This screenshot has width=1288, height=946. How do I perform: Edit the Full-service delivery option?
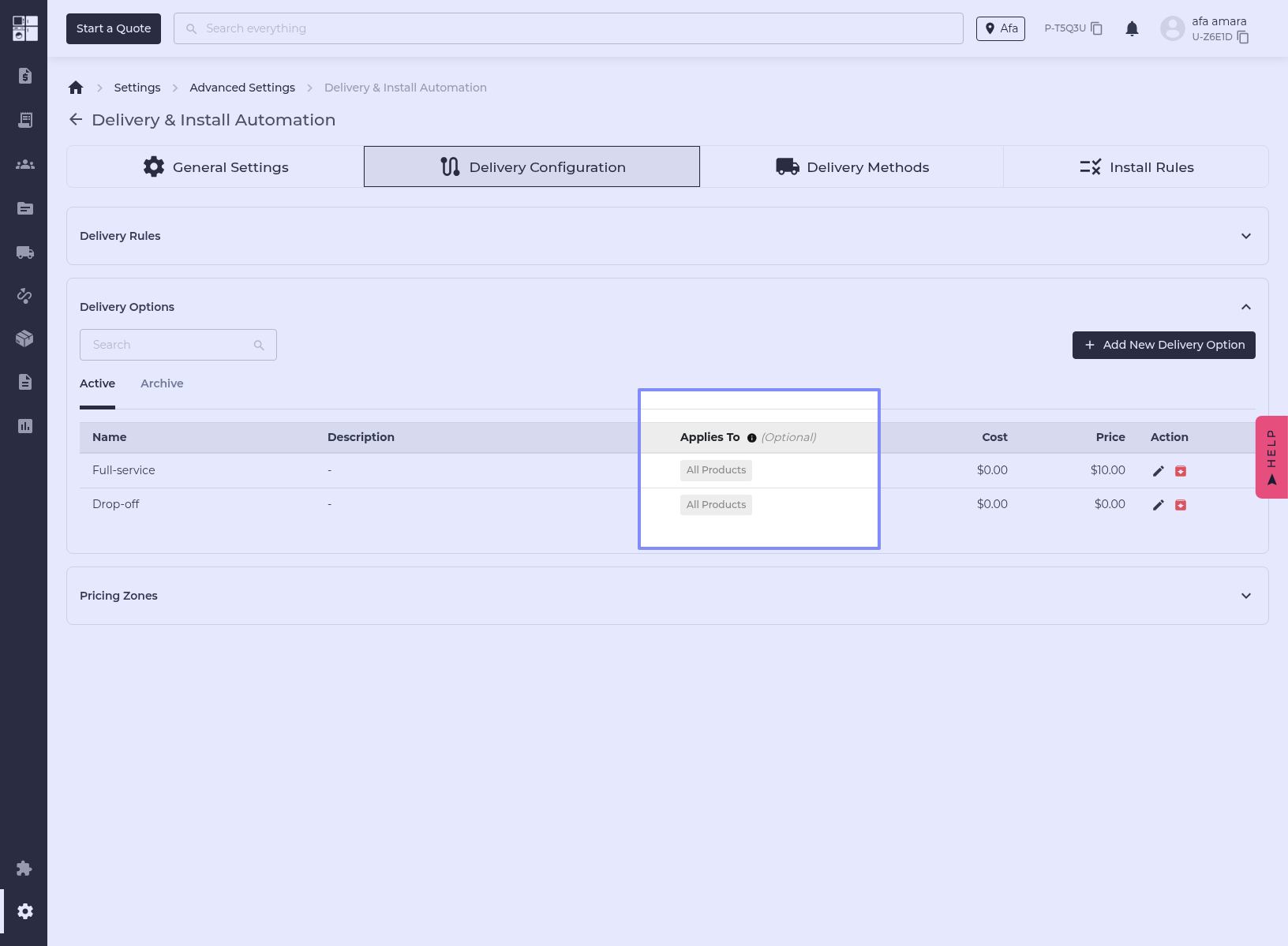click(x=1158, y=471)
